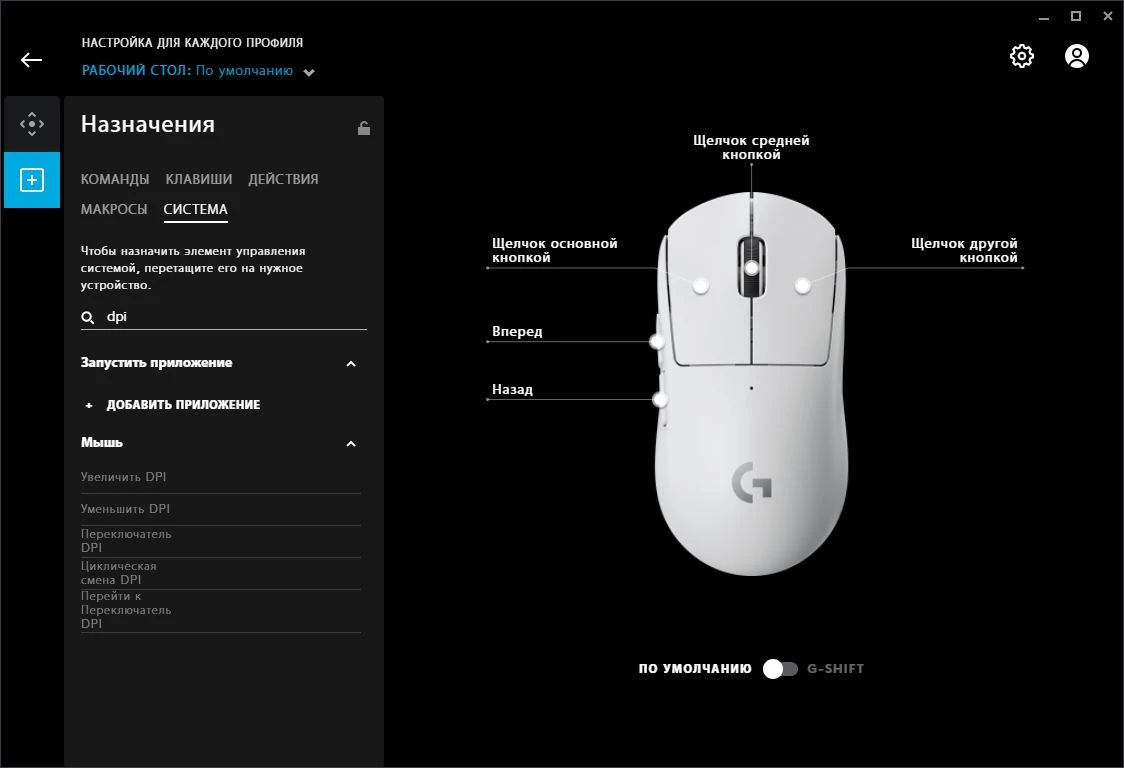Click the back arrow icon

32,60
